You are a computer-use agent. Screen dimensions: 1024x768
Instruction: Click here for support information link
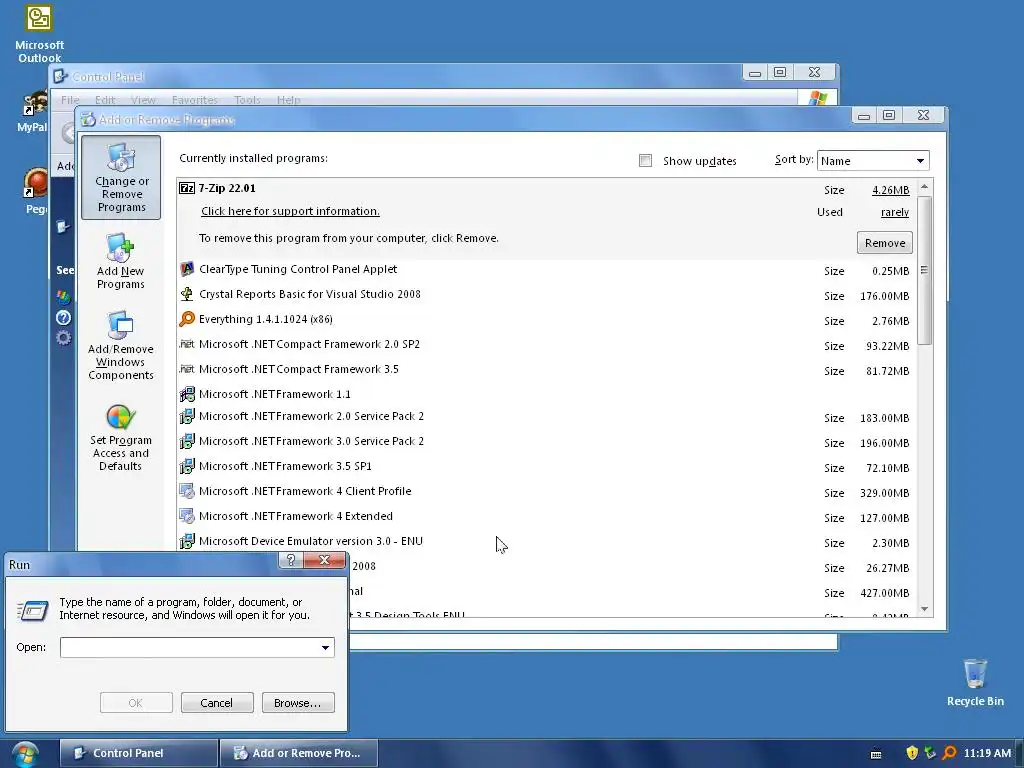tap(290, 211)
